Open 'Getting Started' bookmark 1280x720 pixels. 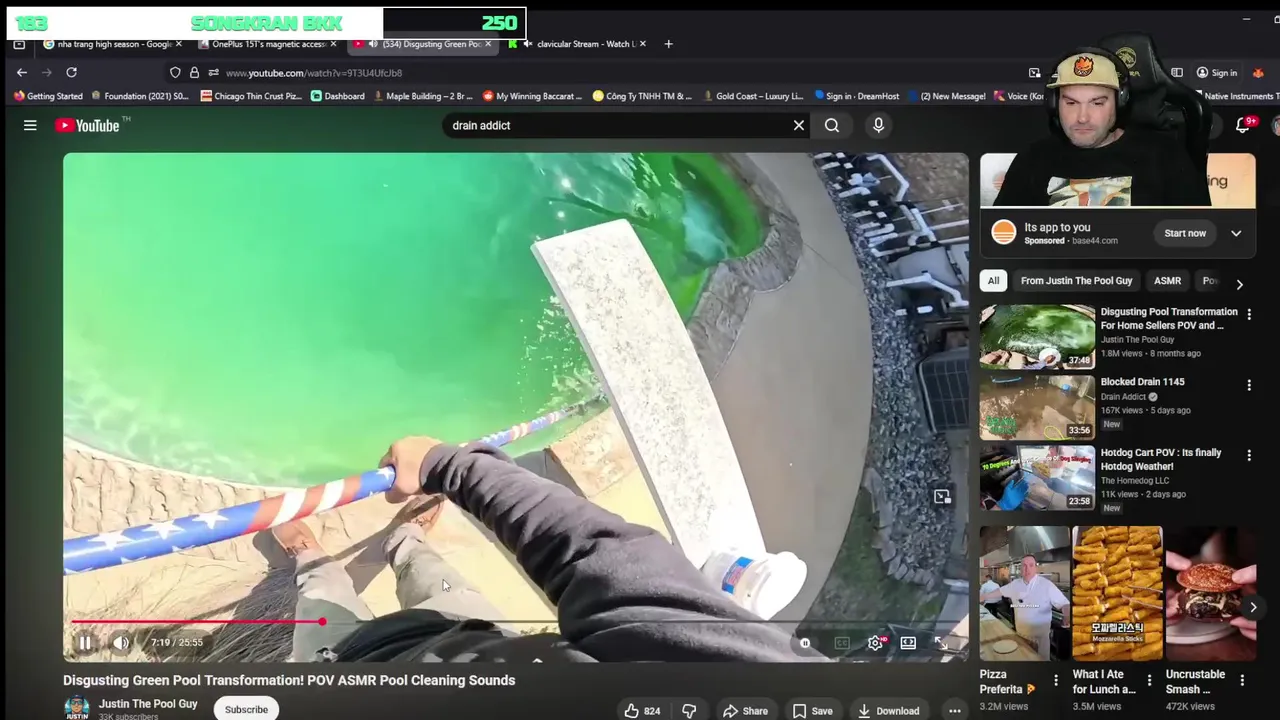47,96
